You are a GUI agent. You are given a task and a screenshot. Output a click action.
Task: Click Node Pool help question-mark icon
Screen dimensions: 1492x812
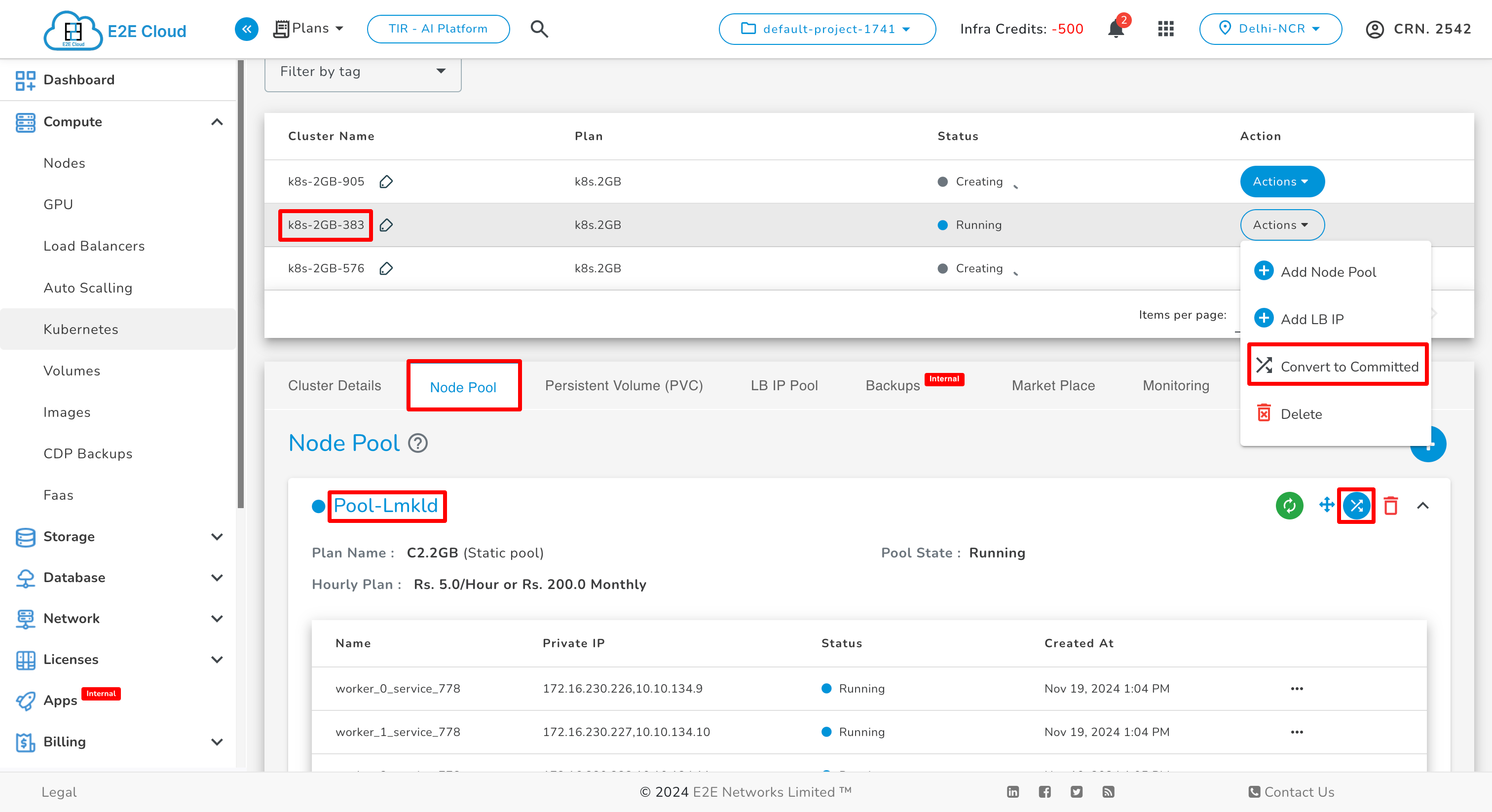(x=417, y=443)
